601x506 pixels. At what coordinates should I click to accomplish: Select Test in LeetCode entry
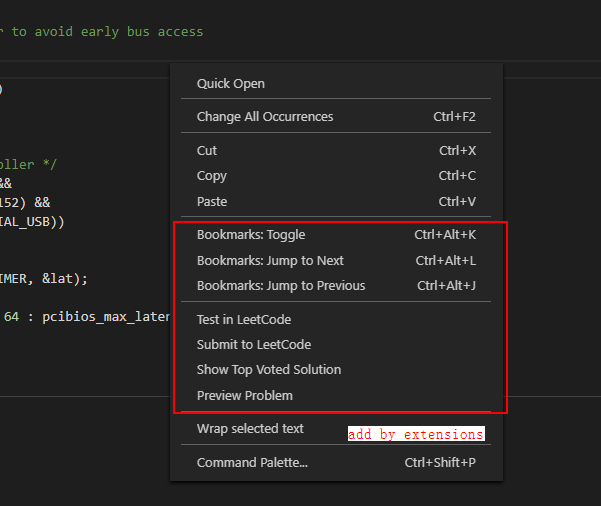[x=336, y=320]
